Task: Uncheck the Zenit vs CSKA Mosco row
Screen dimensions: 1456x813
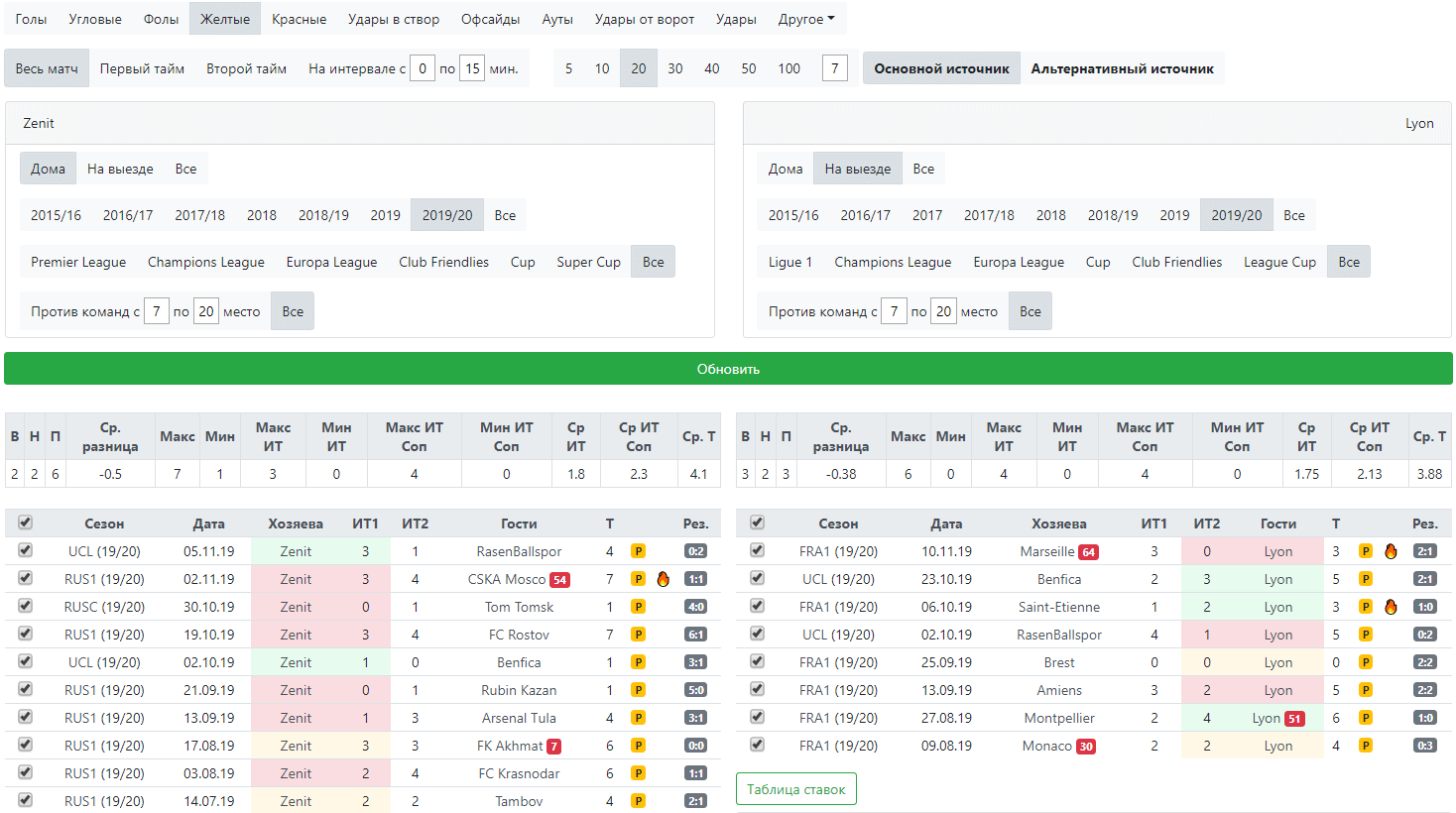Action: pyautogui.click(x=25, y=578)
